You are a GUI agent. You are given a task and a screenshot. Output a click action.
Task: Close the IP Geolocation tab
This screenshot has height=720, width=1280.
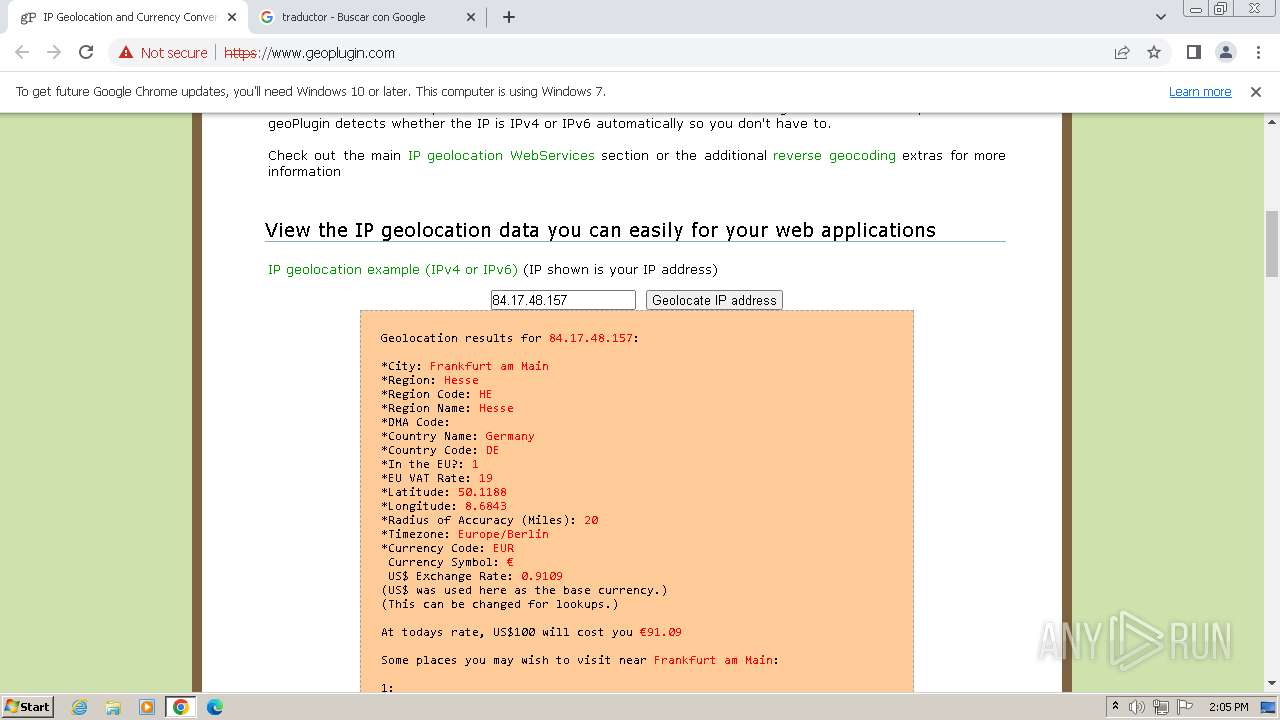232,17
